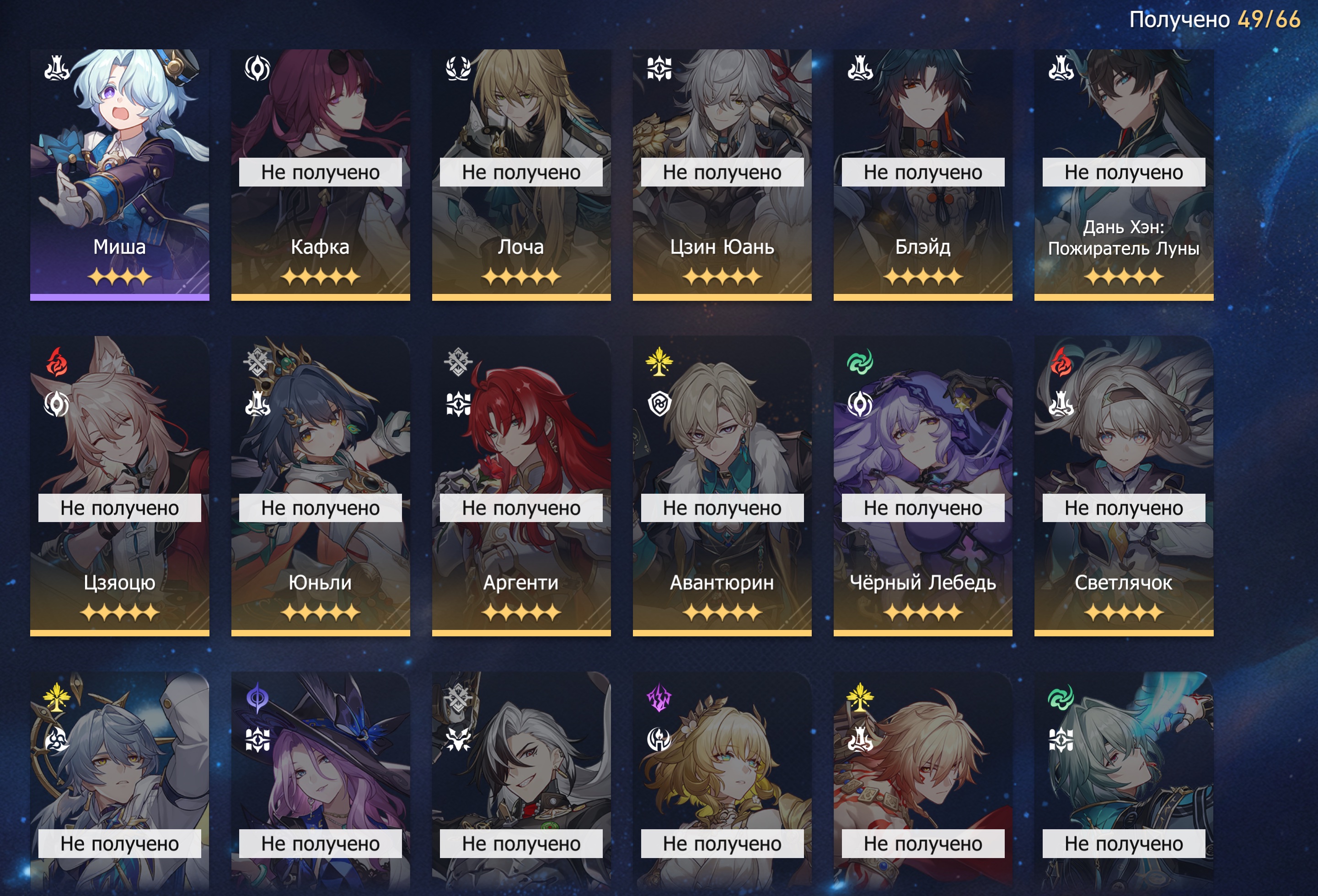The image size is (1318, 896).
Task: Open the Миша character card
Action: (x=120, y=175)
